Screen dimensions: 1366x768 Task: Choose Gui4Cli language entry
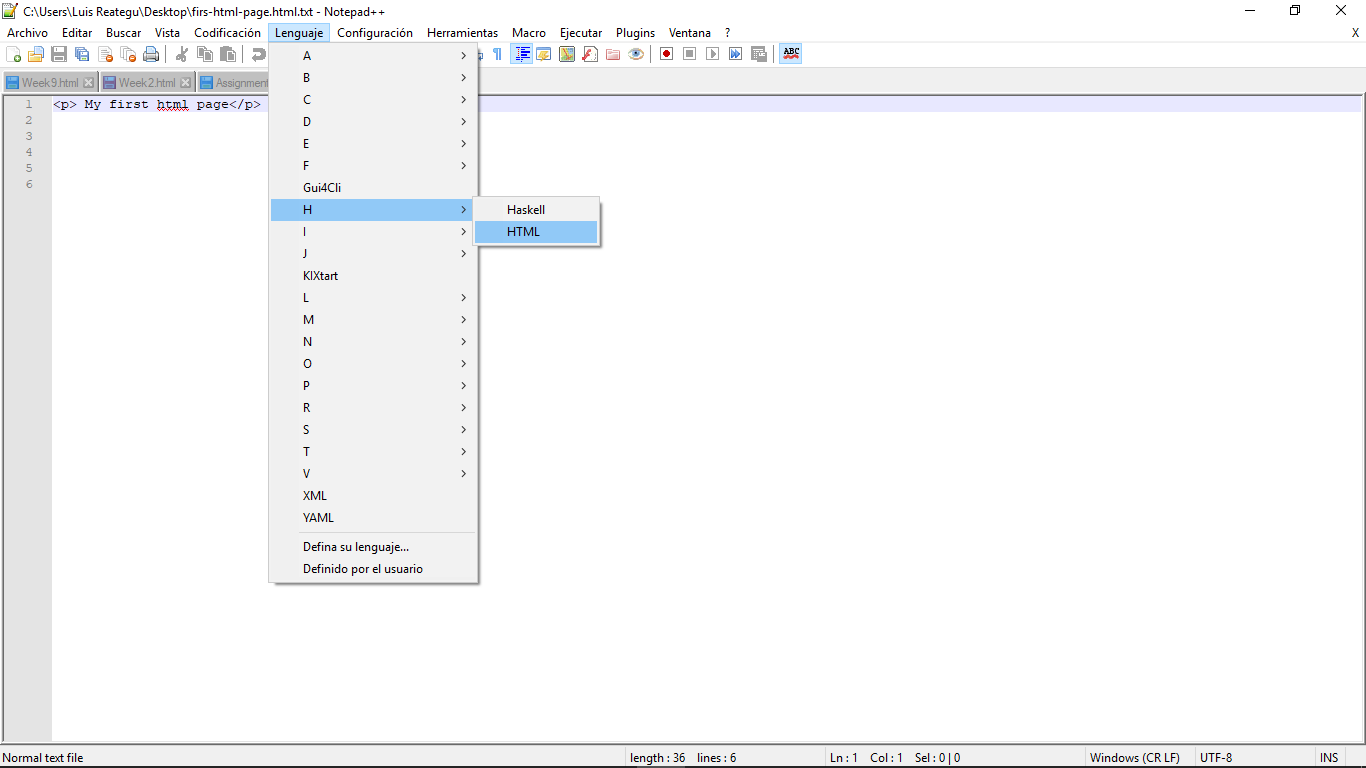[374, 188]
